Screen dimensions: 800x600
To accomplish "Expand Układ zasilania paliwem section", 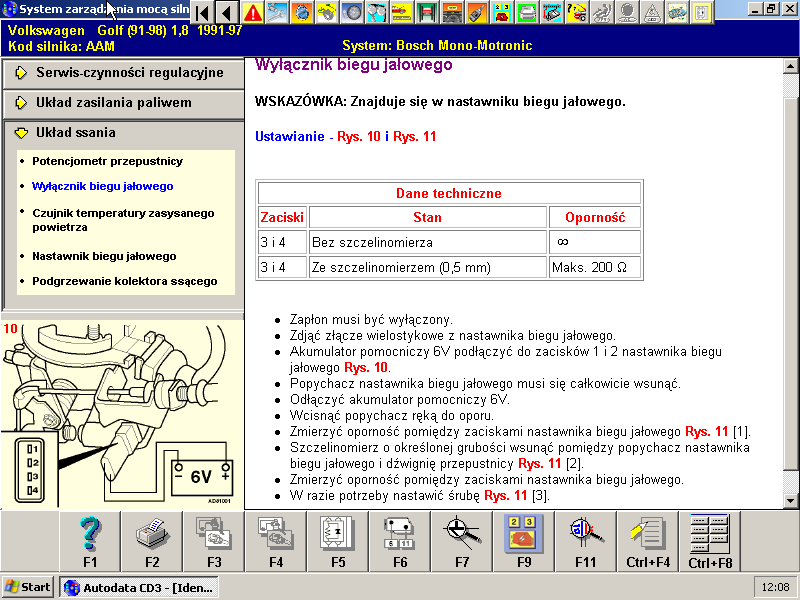I will (x=123, y=103).
